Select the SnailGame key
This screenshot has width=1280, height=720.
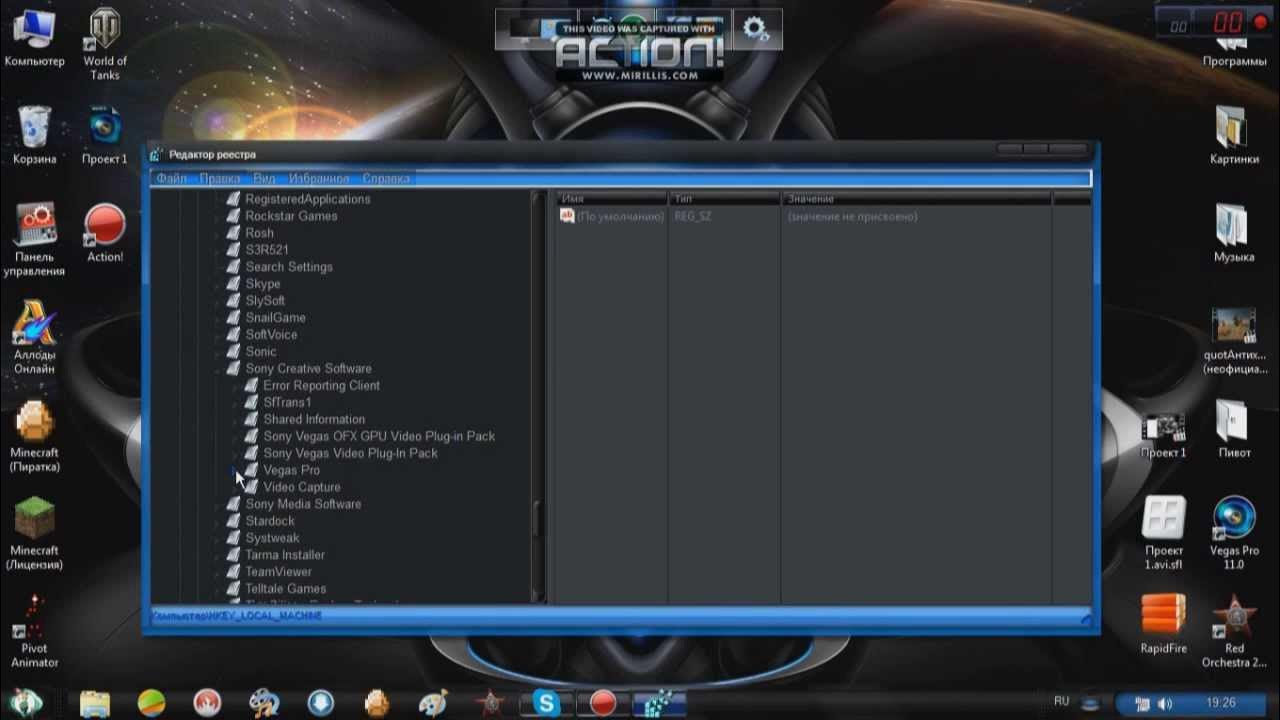(x=275, y=318)
